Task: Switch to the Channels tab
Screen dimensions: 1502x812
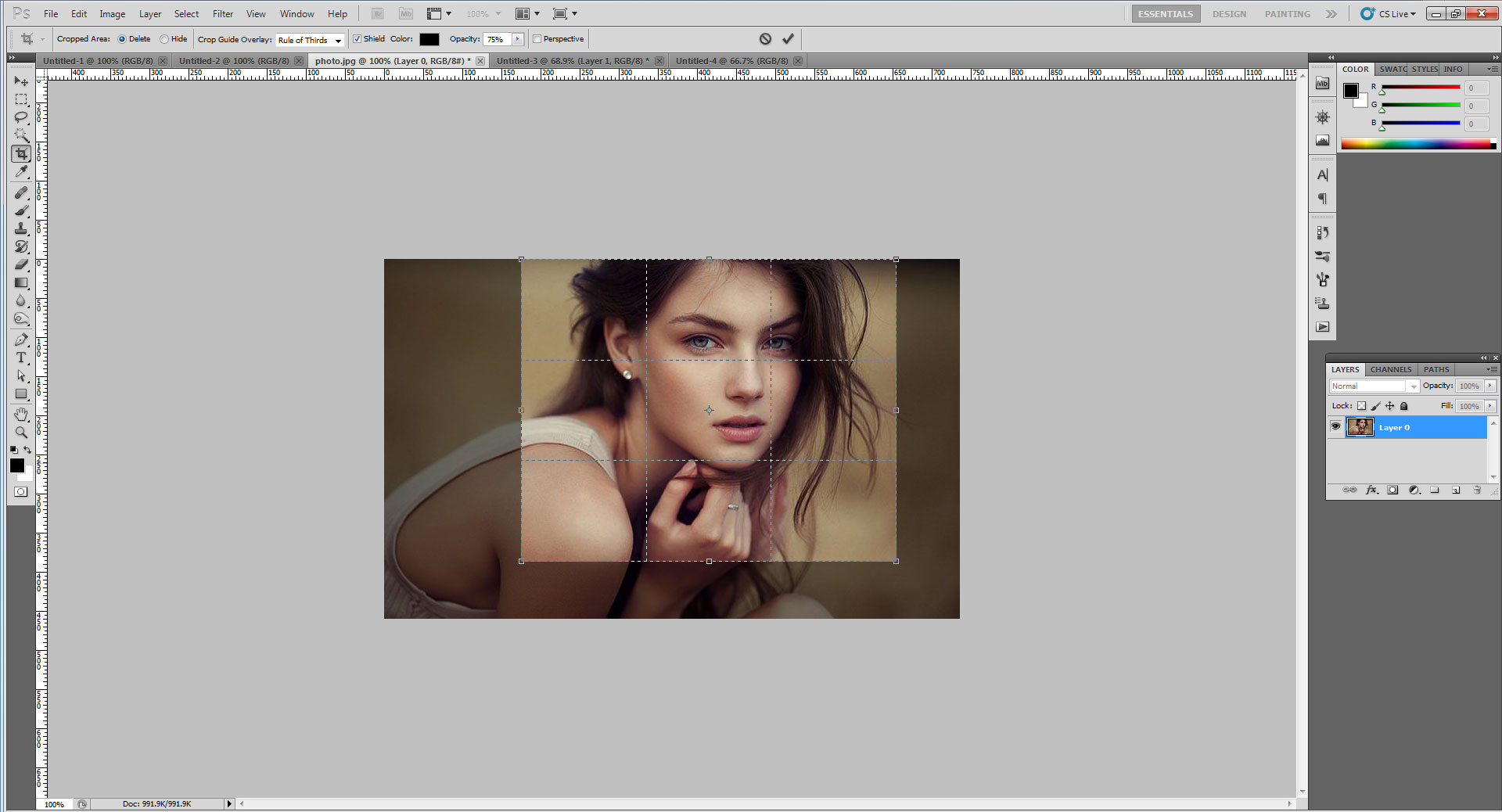Action: coord(1390,369)
